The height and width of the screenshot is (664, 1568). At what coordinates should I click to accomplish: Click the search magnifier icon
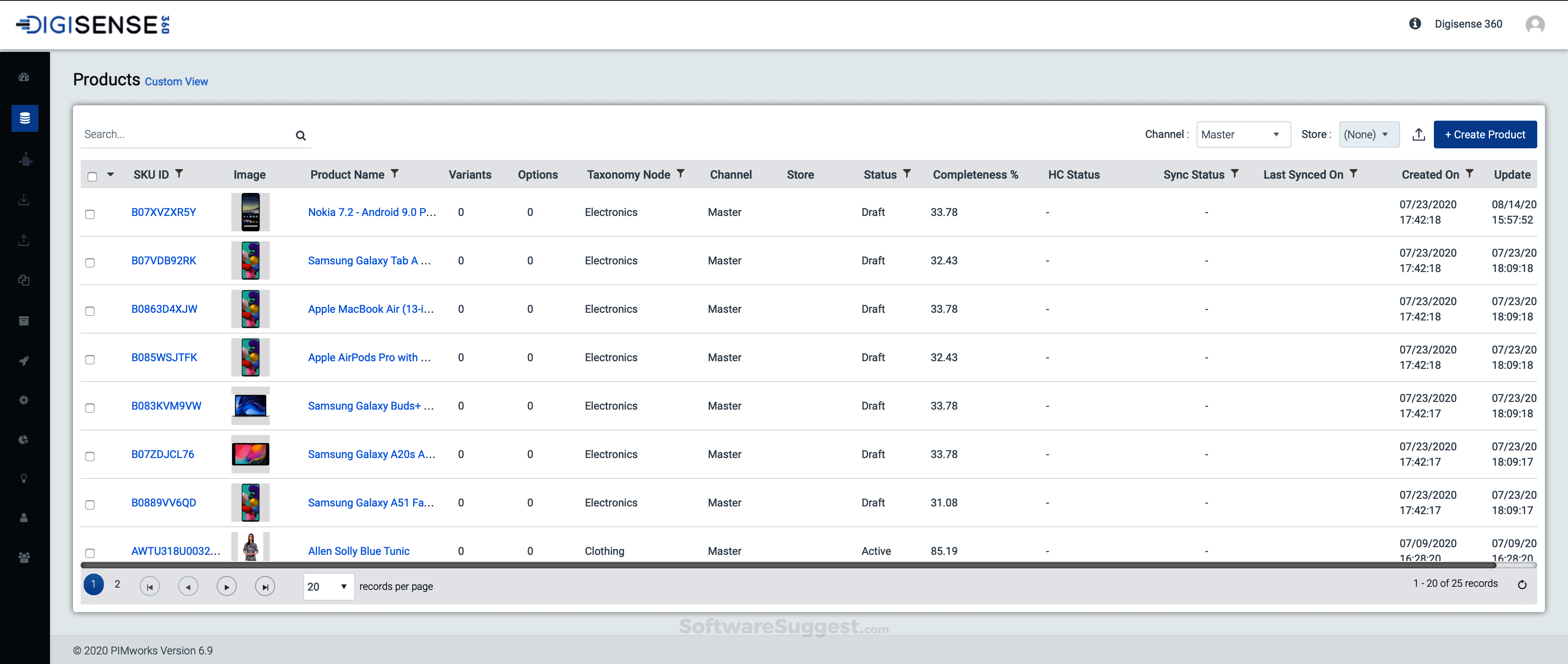301,135
